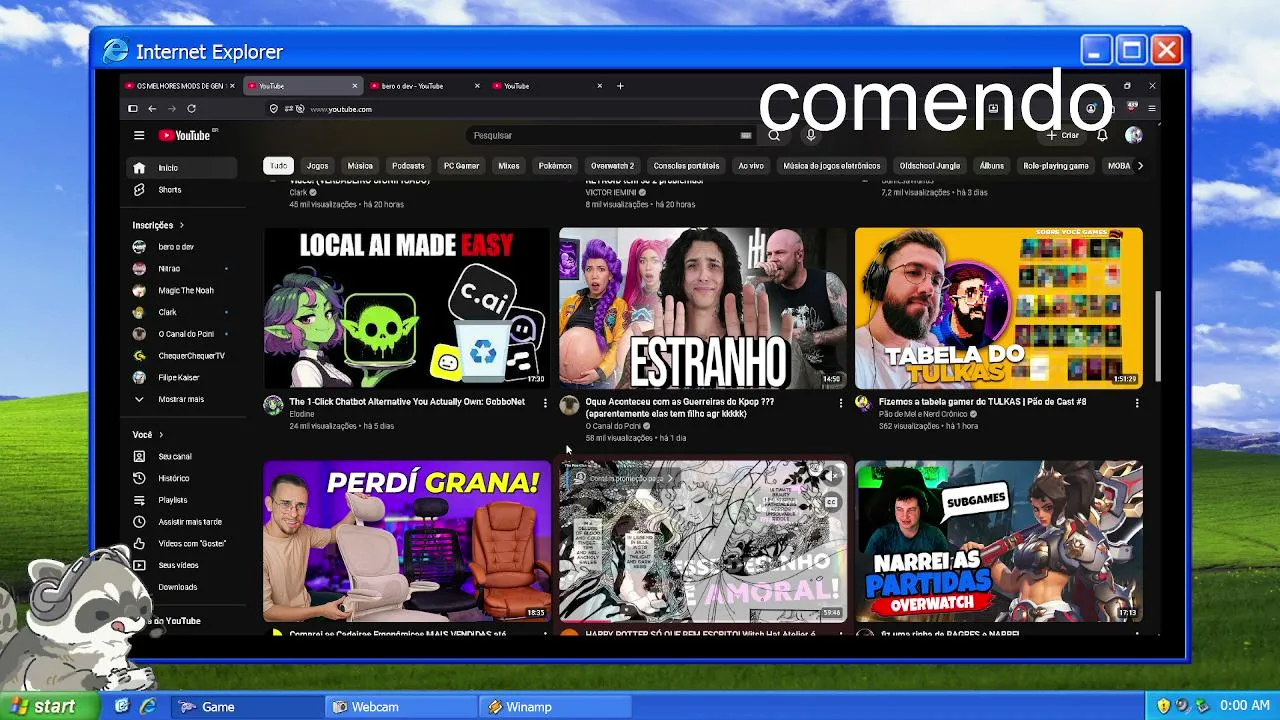Open Seu canal in the sidebar
The width and height of the screenshot is (1280, 720).
pos(181,456)
